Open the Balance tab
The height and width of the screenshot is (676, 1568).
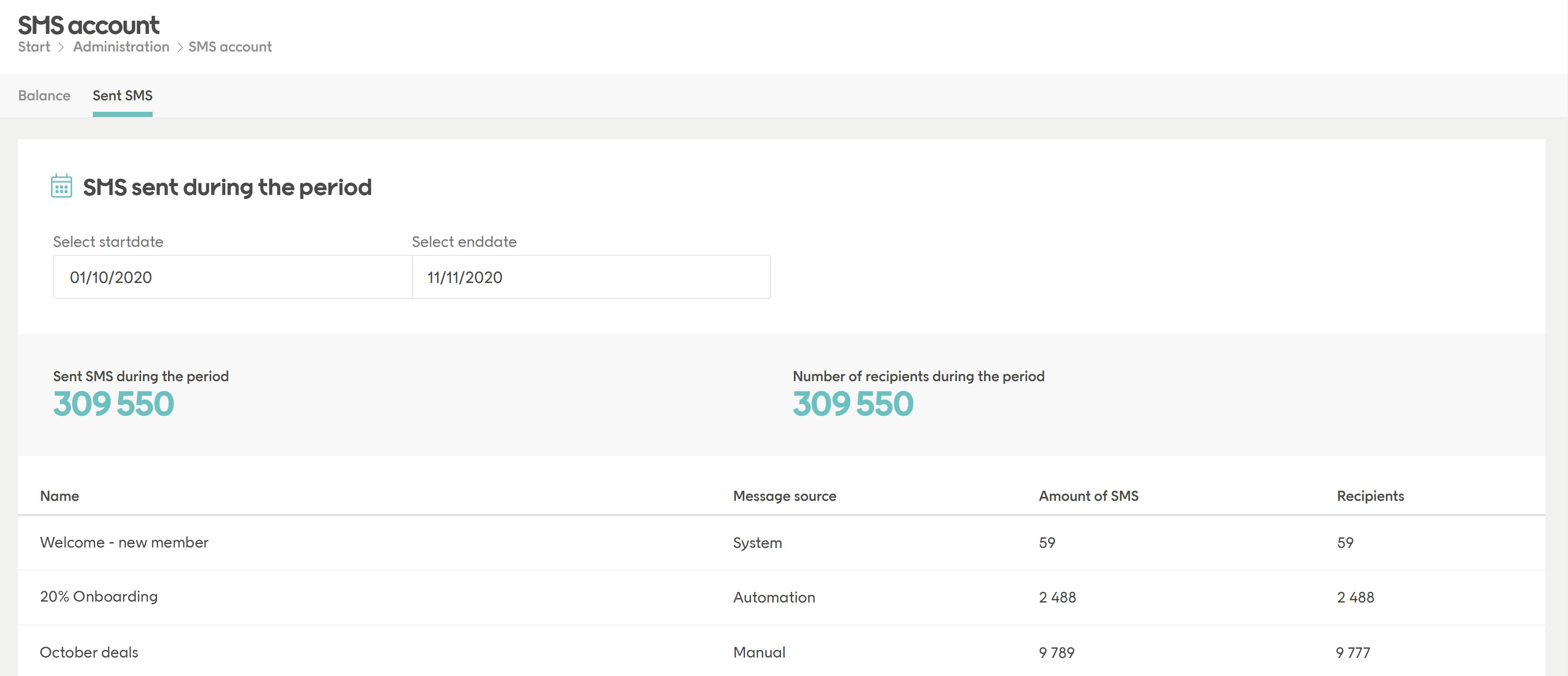tap(44, 96)
